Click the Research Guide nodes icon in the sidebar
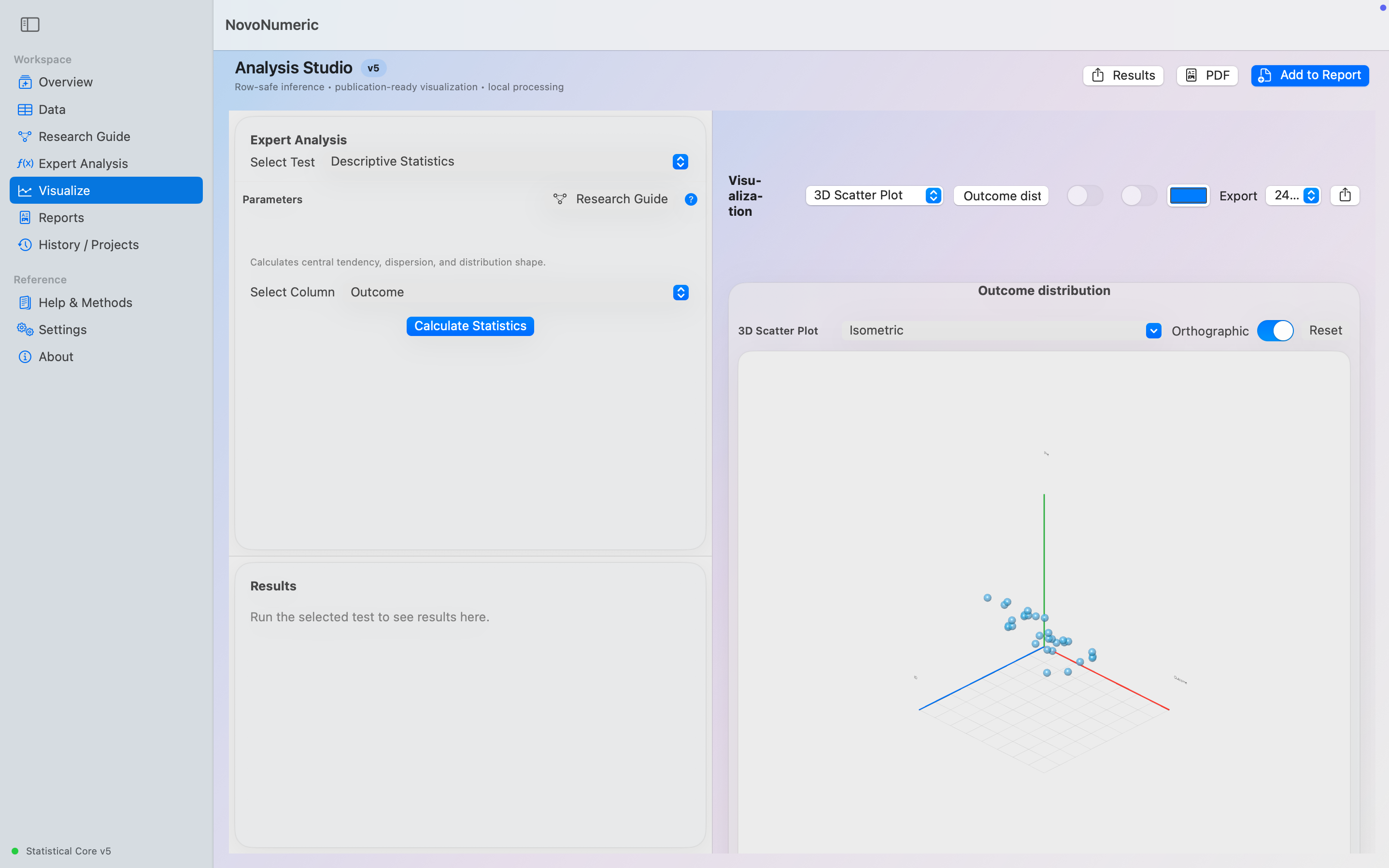The image size is (1389, 868). 25,136
